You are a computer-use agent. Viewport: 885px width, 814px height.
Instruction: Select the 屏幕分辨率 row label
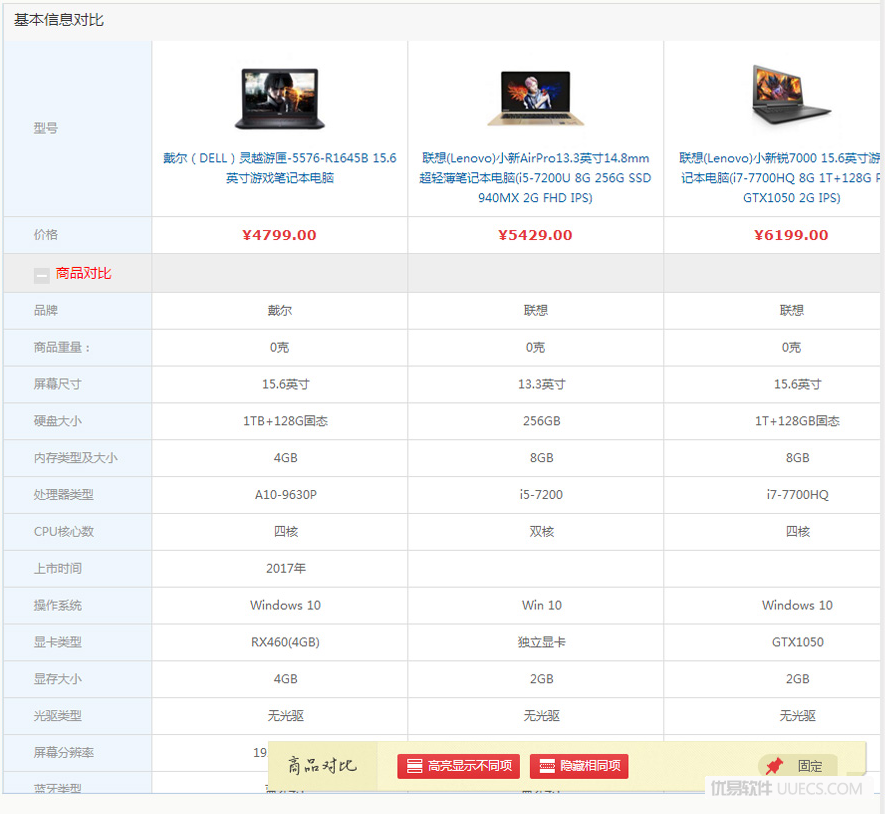(x=64, y=753)
